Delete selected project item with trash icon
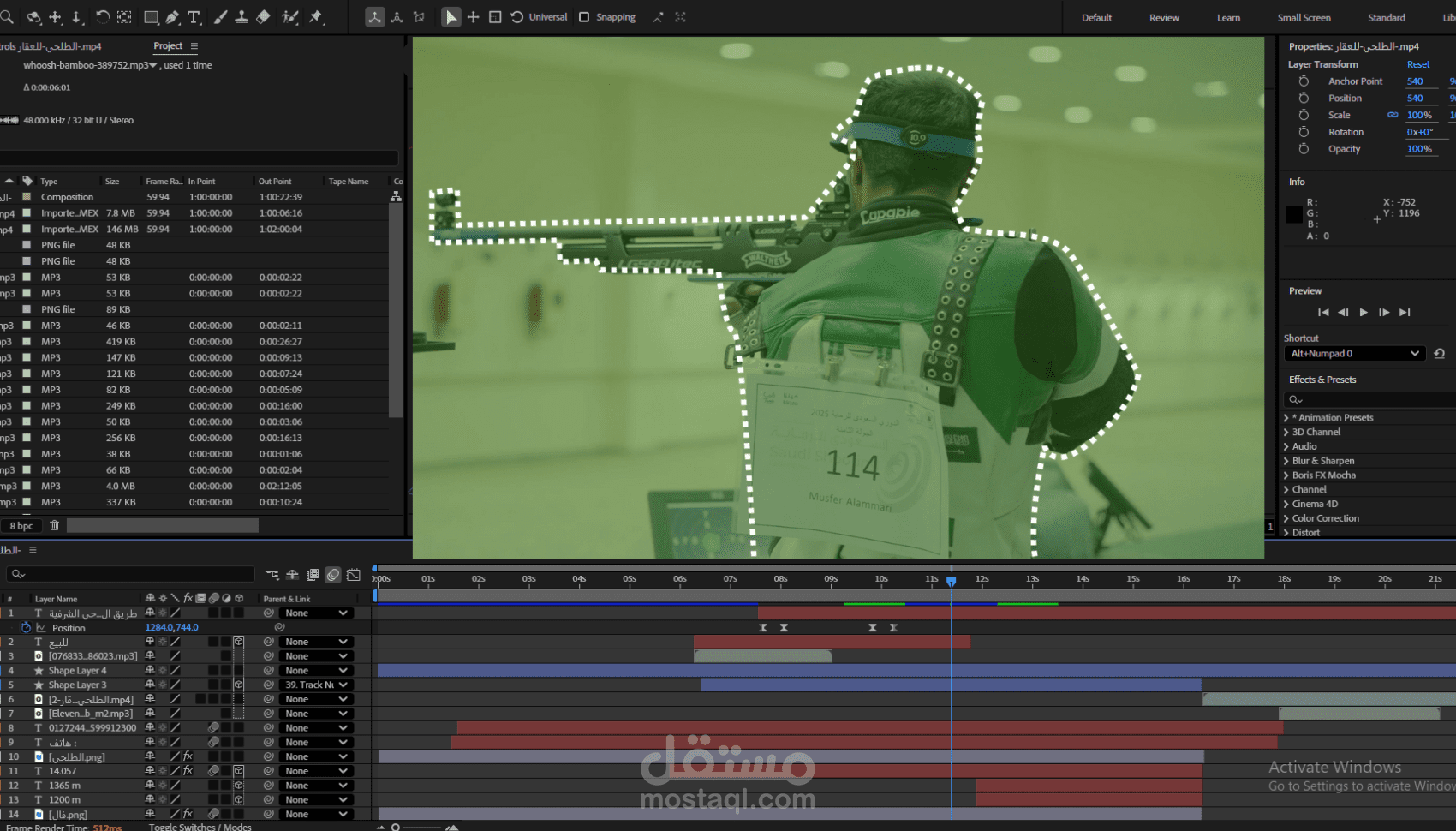Screen dimensions: 1456x831 [x=55, y=525]
